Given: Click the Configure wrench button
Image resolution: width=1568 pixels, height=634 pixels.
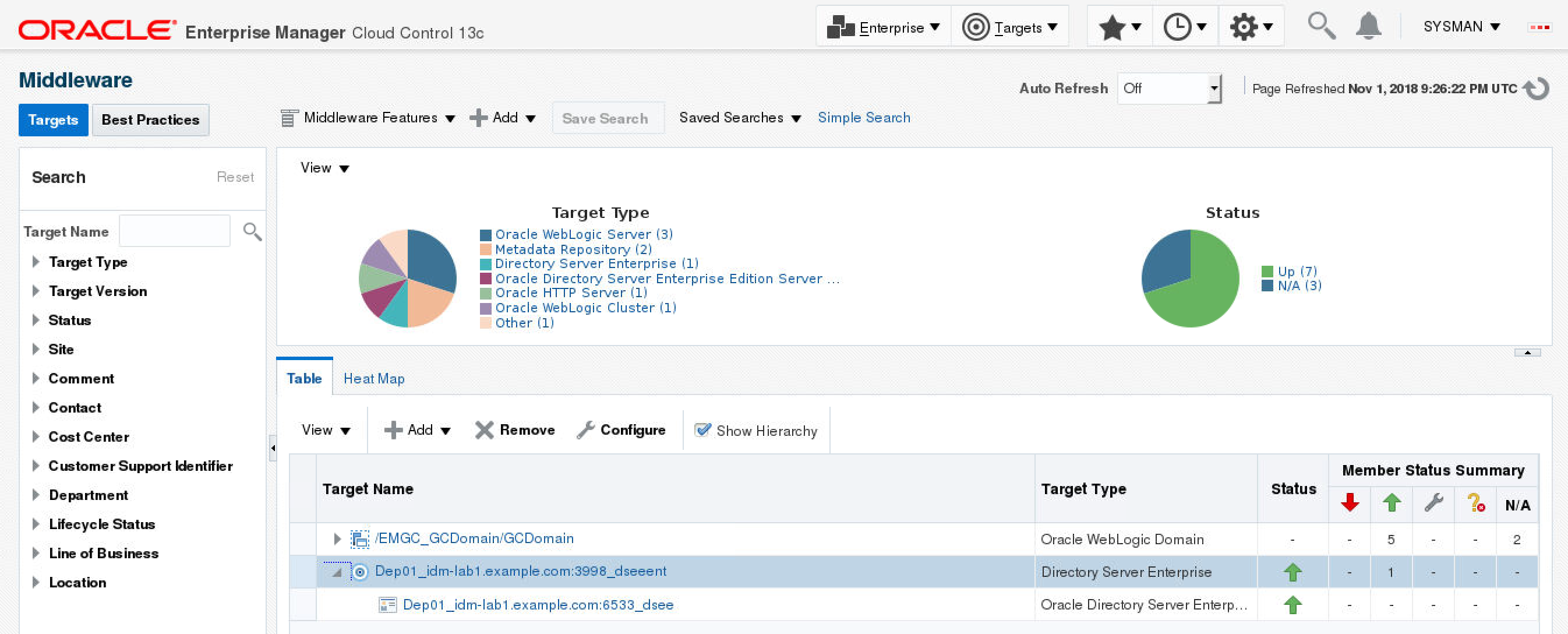Looking at the screenshot, I should (621, 430).
